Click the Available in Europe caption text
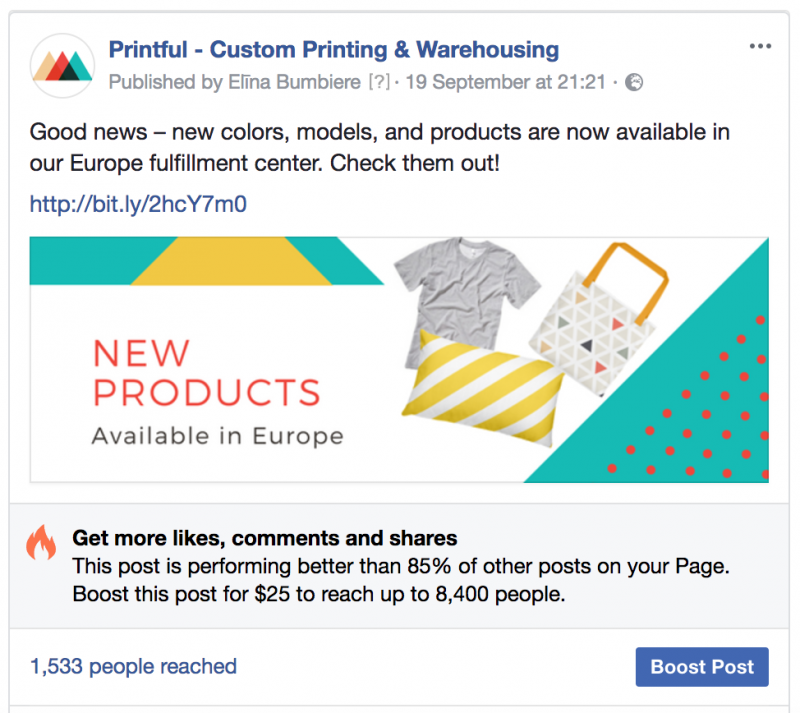The height and width of the screenshot is (713, 800). point(217,436)
